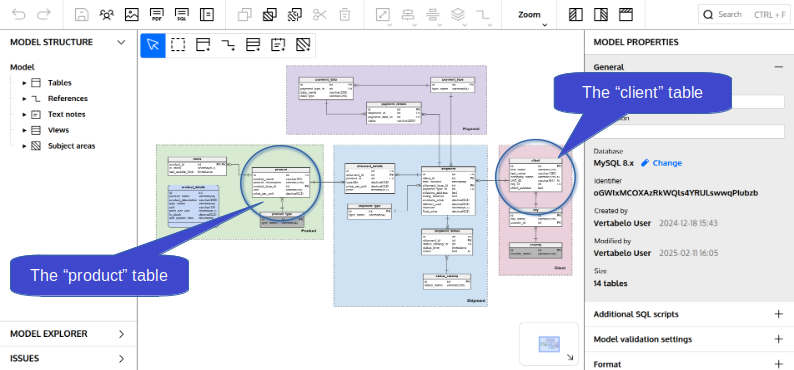
Task: Expand the Format section
Action: (x=779, y=364)
